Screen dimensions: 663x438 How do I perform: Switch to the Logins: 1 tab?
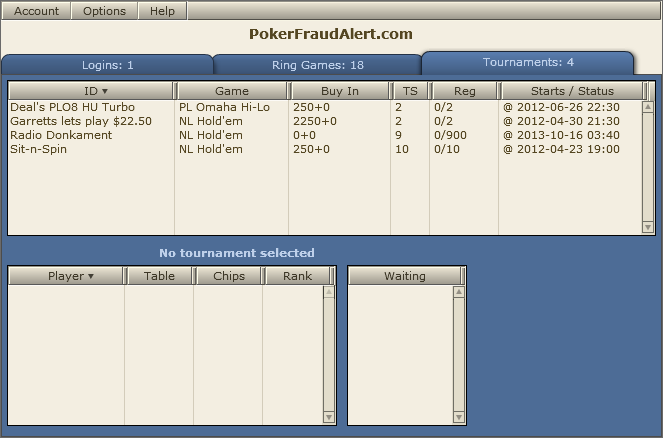107,65
